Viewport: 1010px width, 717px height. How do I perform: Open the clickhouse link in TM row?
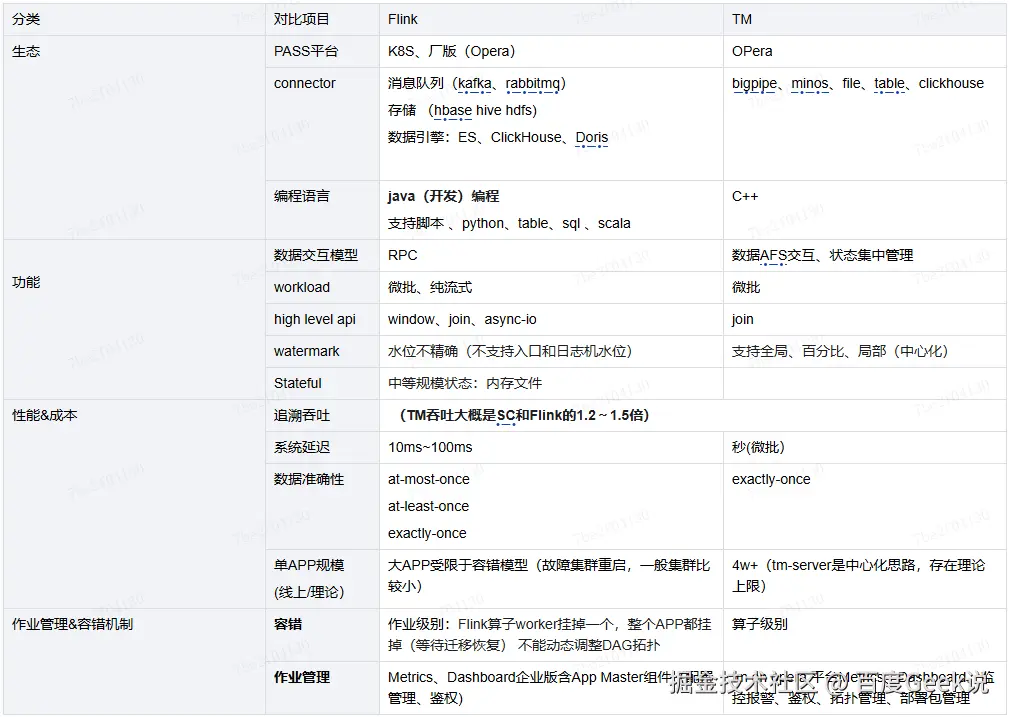[x=951, y=83]
